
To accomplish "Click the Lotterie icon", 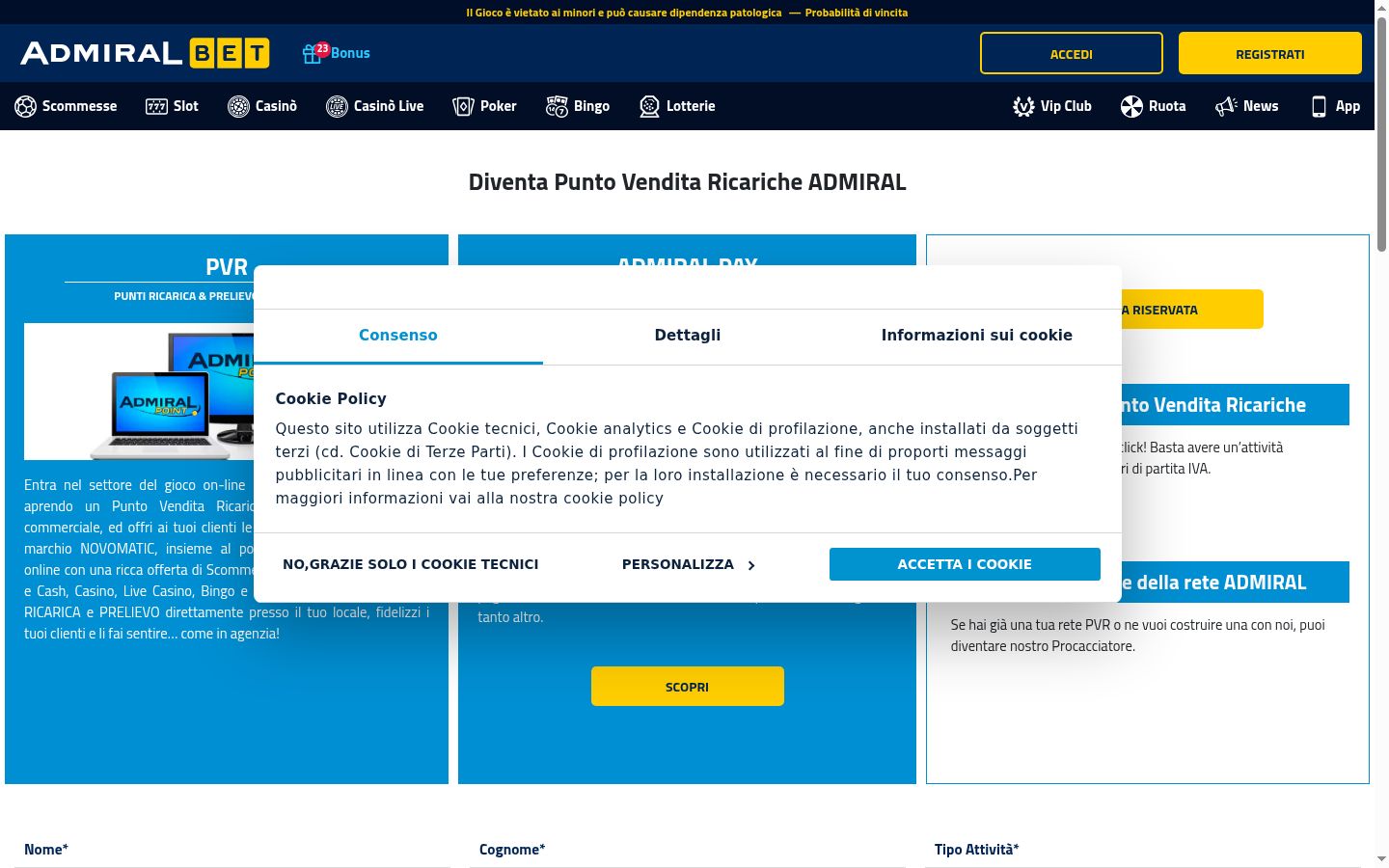I will [x=650, y=106].
